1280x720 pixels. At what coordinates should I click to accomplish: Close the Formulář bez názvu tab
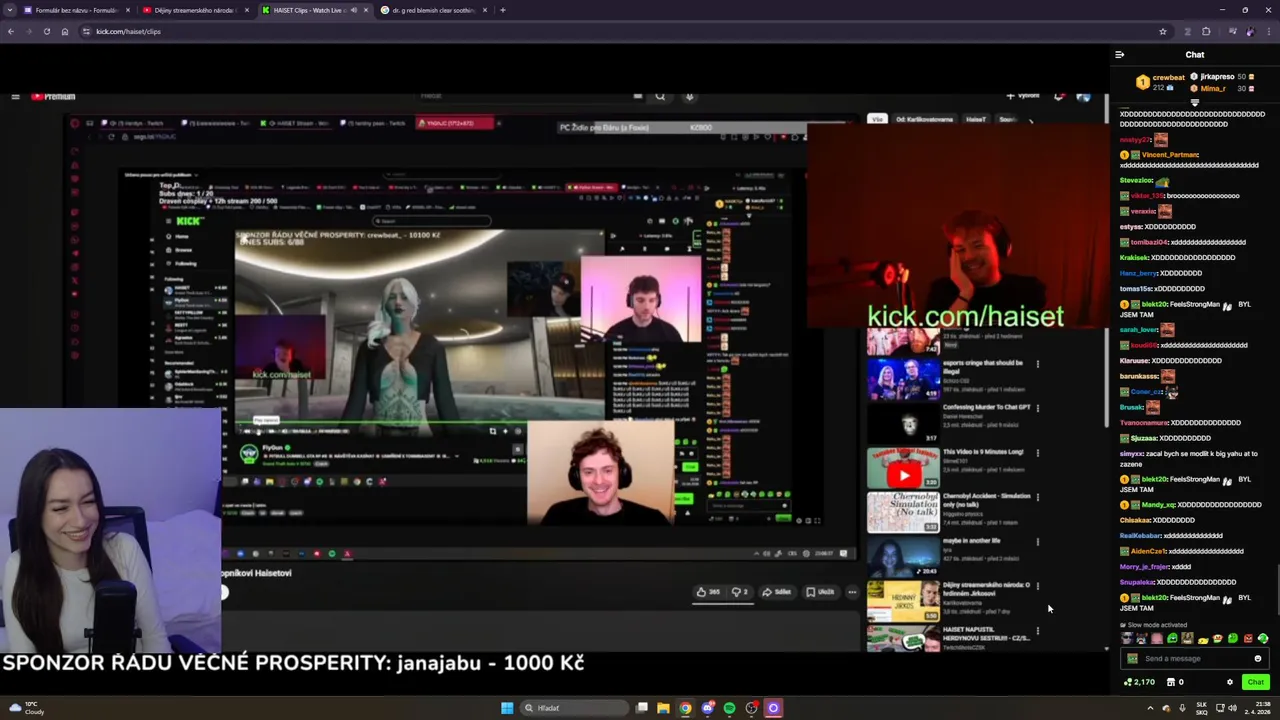127,10
